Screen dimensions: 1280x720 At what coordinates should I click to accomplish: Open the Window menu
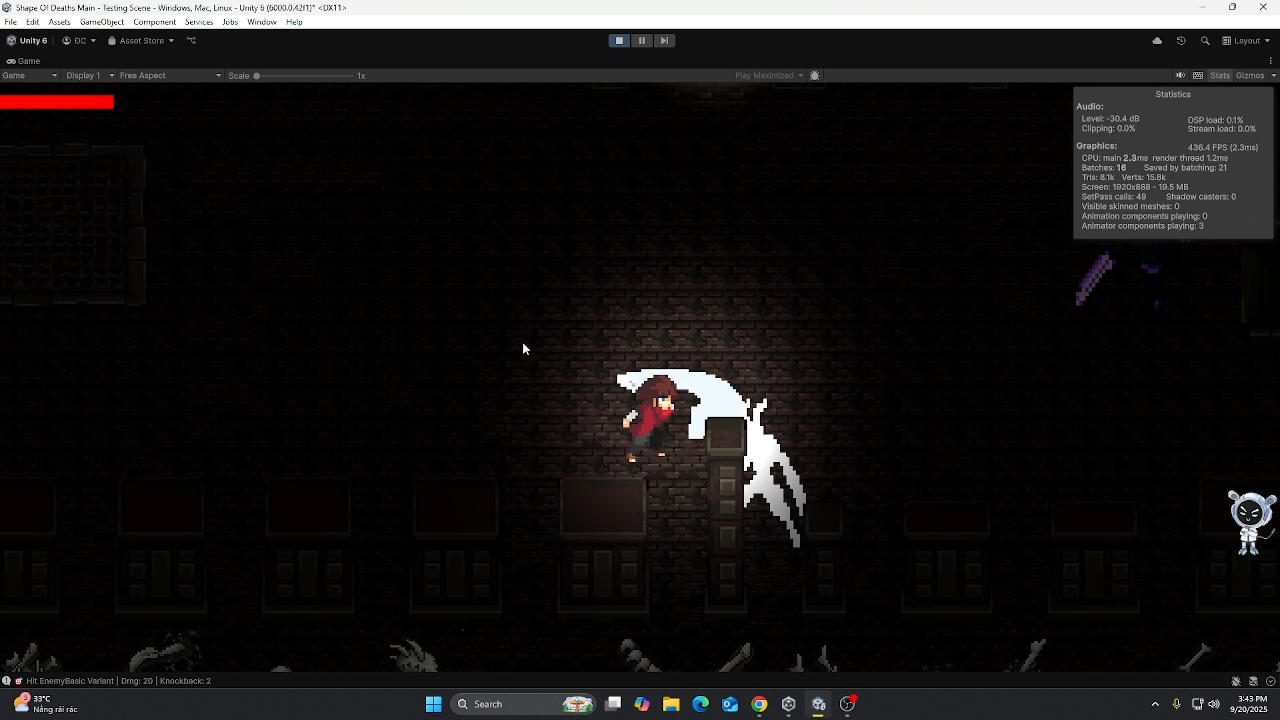pos(262,22)
